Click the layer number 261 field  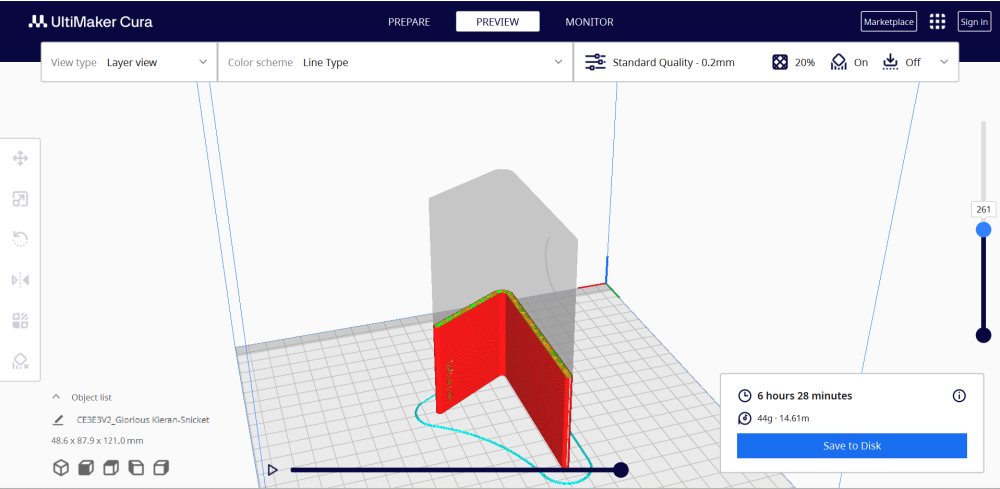(x=983, y=209)
